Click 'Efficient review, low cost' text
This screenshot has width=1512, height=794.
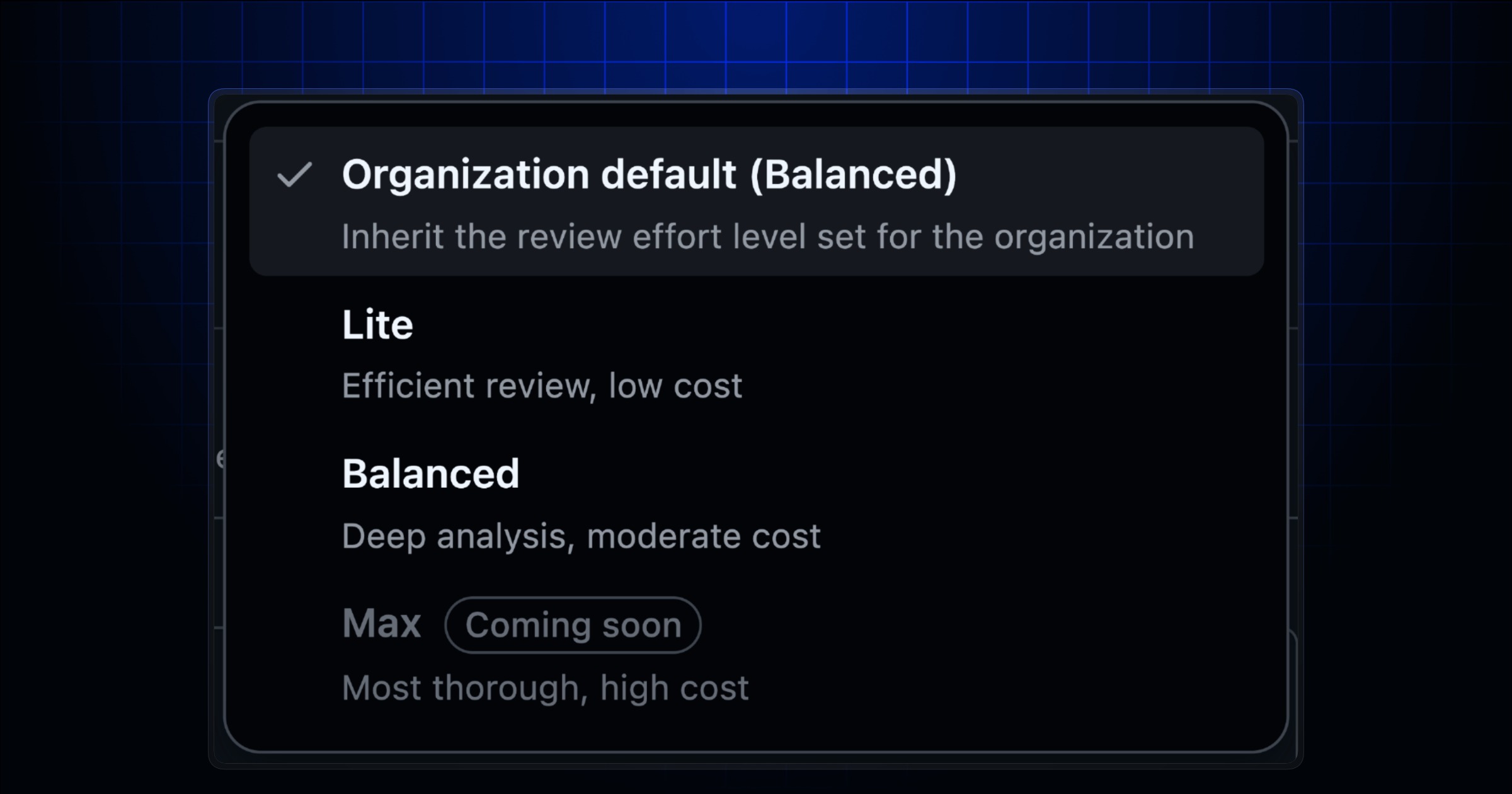click(542, 386)
